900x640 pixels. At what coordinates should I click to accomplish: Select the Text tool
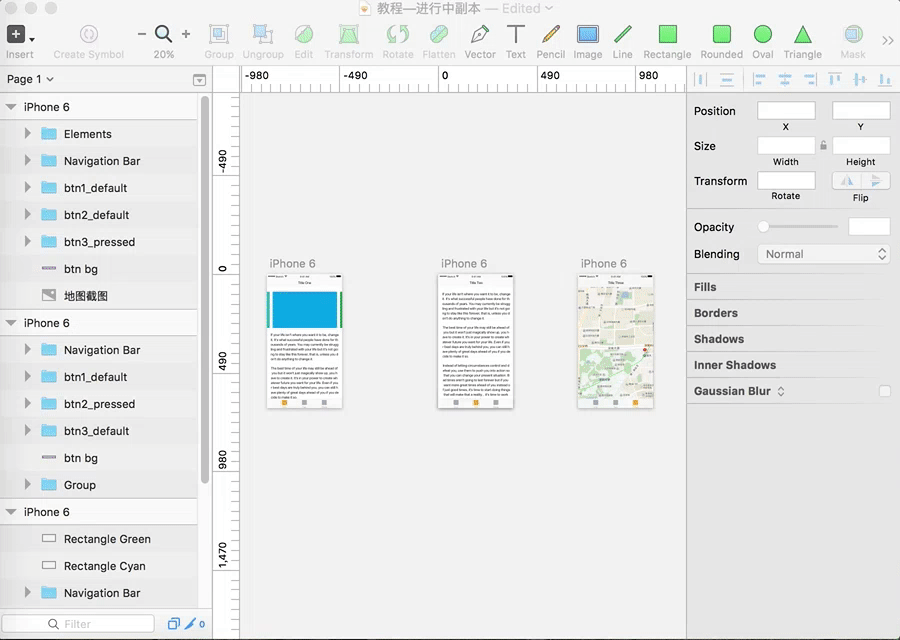tap(515, 34)
